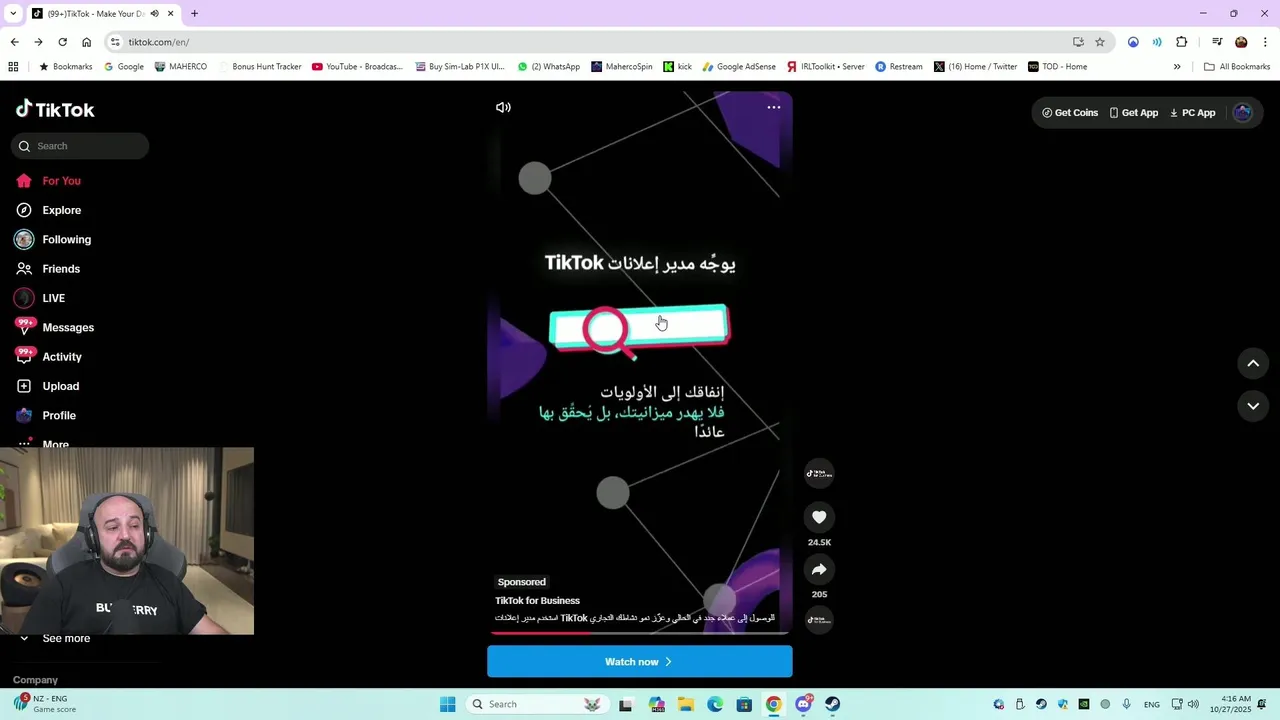Open the Chrome home page button
The height and width of the screenshot is (720, 1280).
tap(86, 42)
